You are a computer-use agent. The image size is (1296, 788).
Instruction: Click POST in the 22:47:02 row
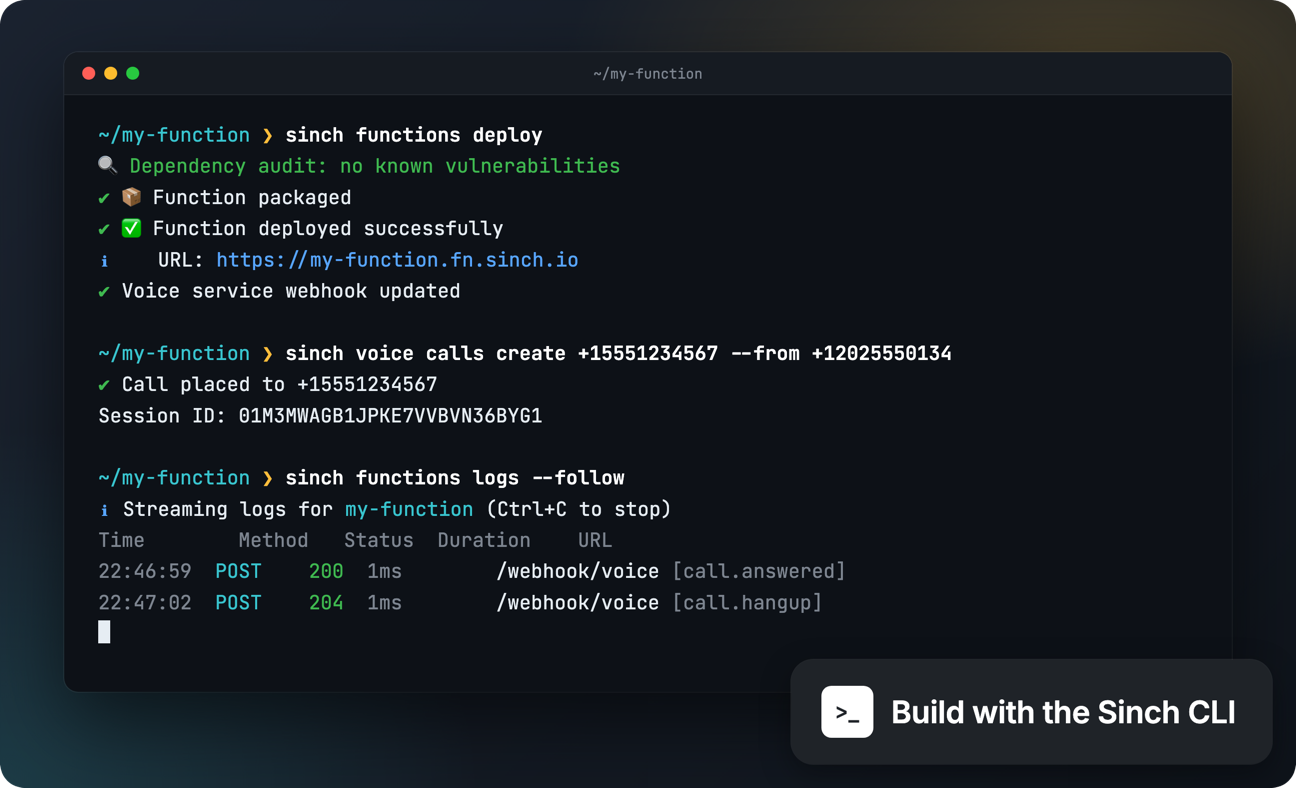(238, 603)
